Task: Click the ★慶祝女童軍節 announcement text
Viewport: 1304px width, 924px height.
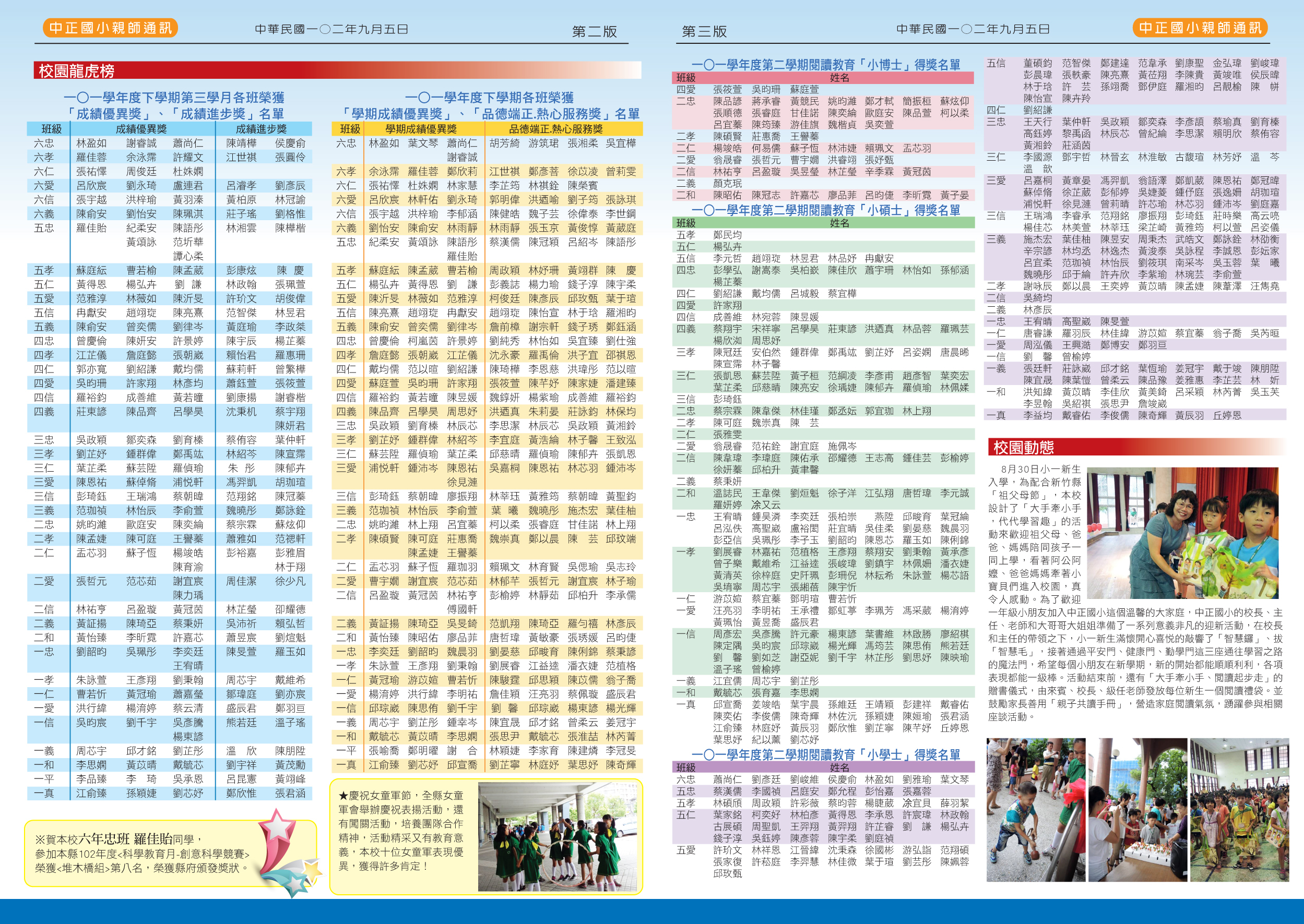Action: click(401, 830)
